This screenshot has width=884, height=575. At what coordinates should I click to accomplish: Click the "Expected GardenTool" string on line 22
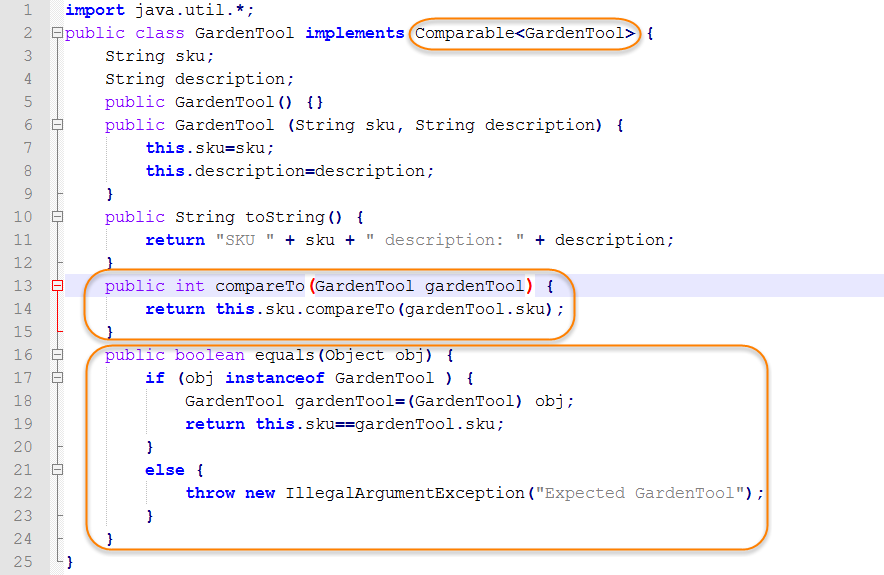click(640, 493)
